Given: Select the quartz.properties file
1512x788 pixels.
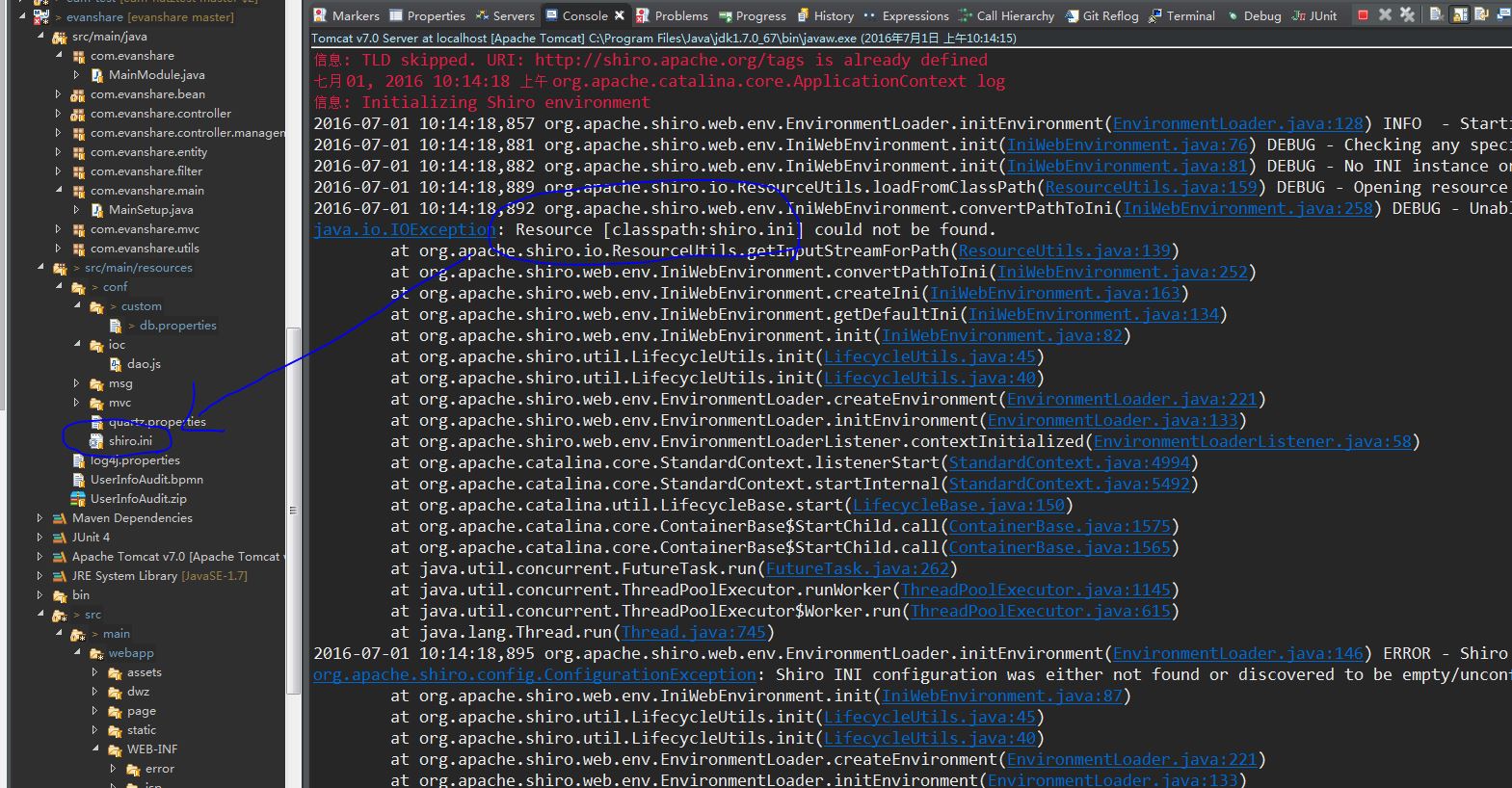Looking at the screenshot, I should [157, 422].
